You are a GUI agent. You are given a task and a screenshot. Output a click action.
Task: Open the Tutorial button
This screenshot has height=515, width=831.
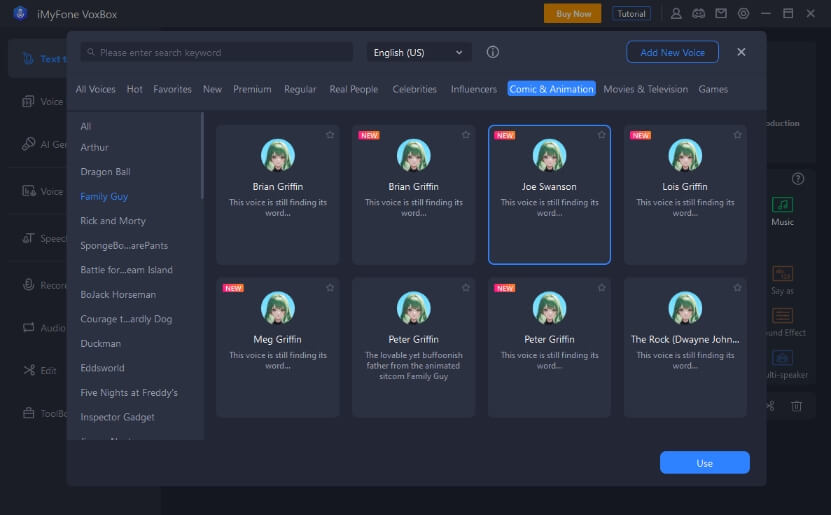[631, 14]
